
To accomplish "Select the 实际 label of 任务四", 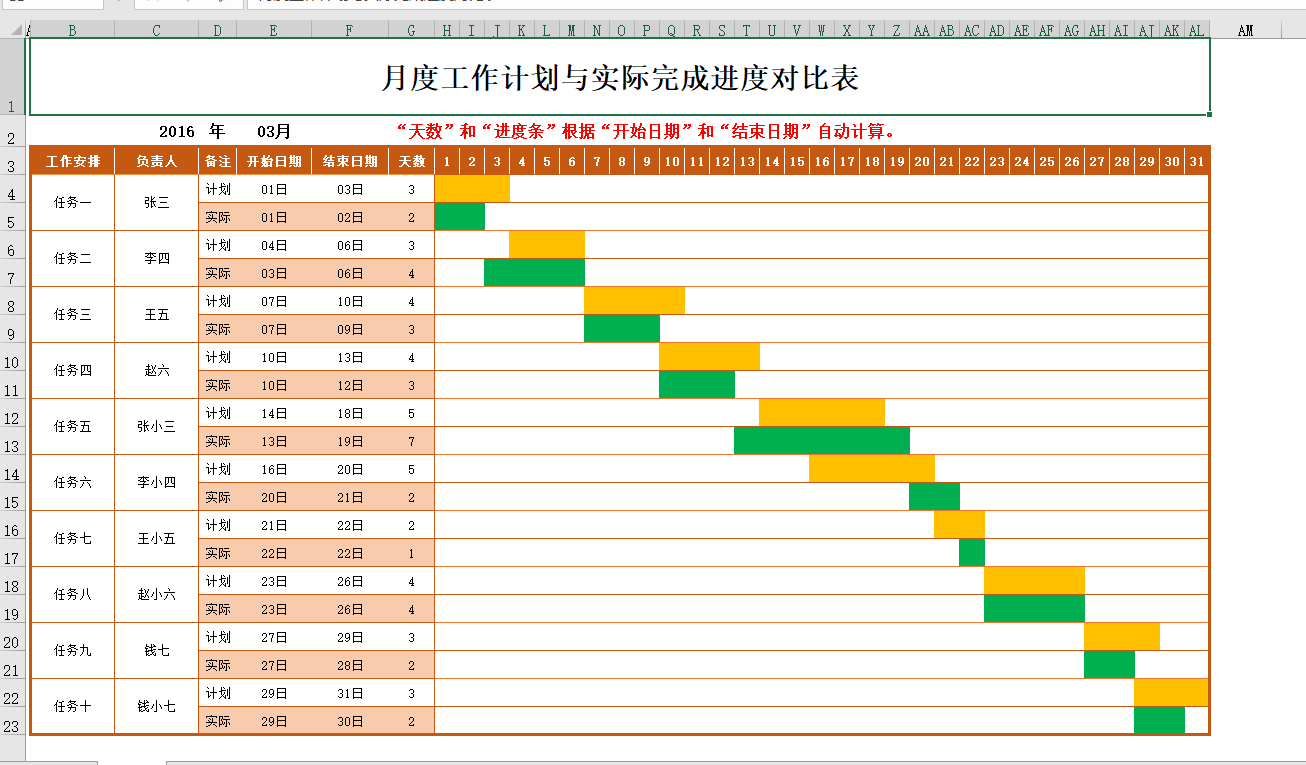I will [x=218, y=385].
